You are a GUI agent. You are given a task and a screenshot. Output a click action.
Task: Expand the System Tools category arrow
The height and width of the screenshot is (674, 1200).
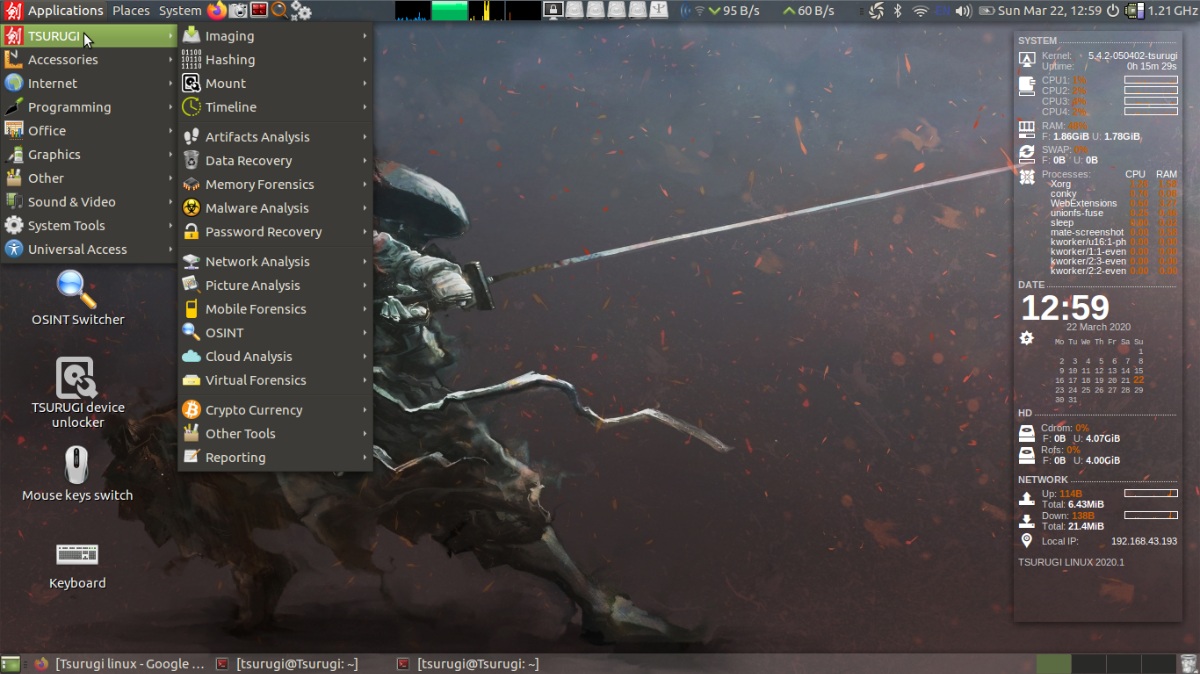171,226
